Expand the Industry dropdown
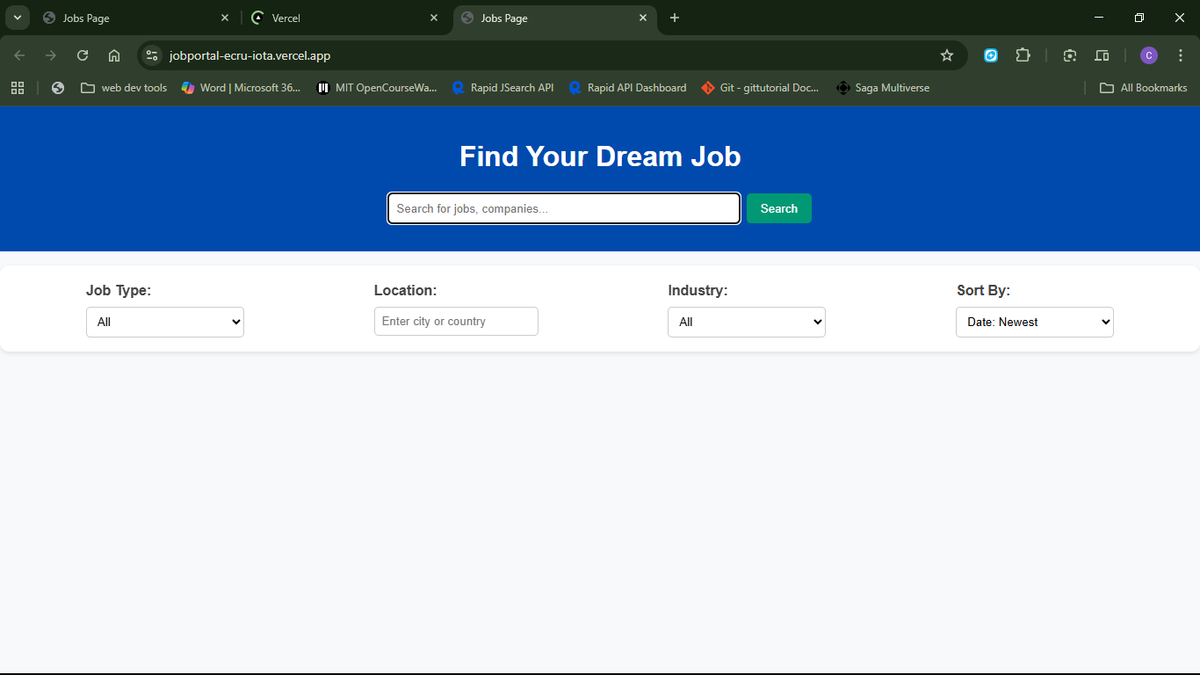The height and width of the screenshot is (675, 1200). point(747,322)
